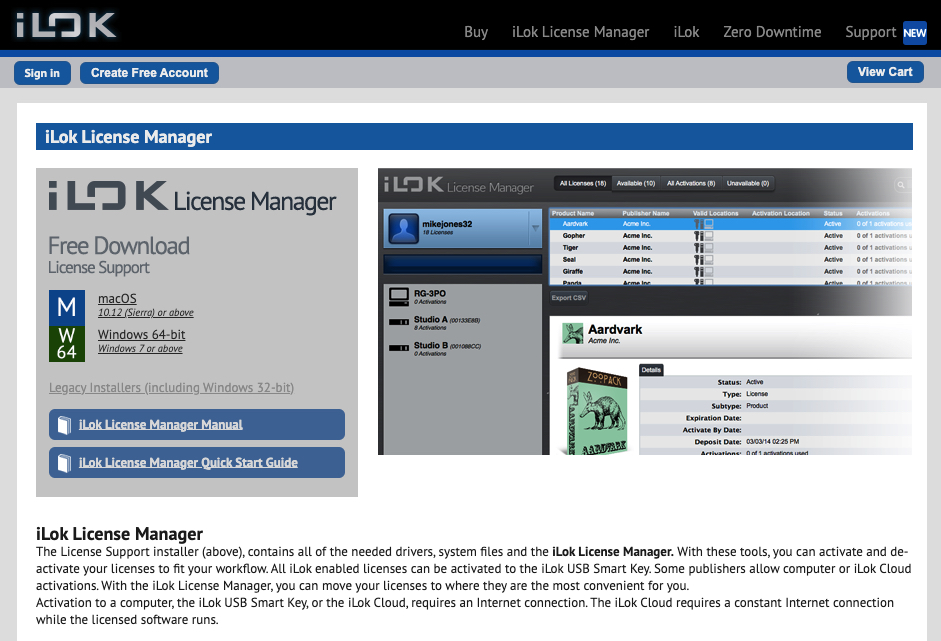Click the NEW badge next to Support
The image size is (941, 641).
[x=914, y=32]
